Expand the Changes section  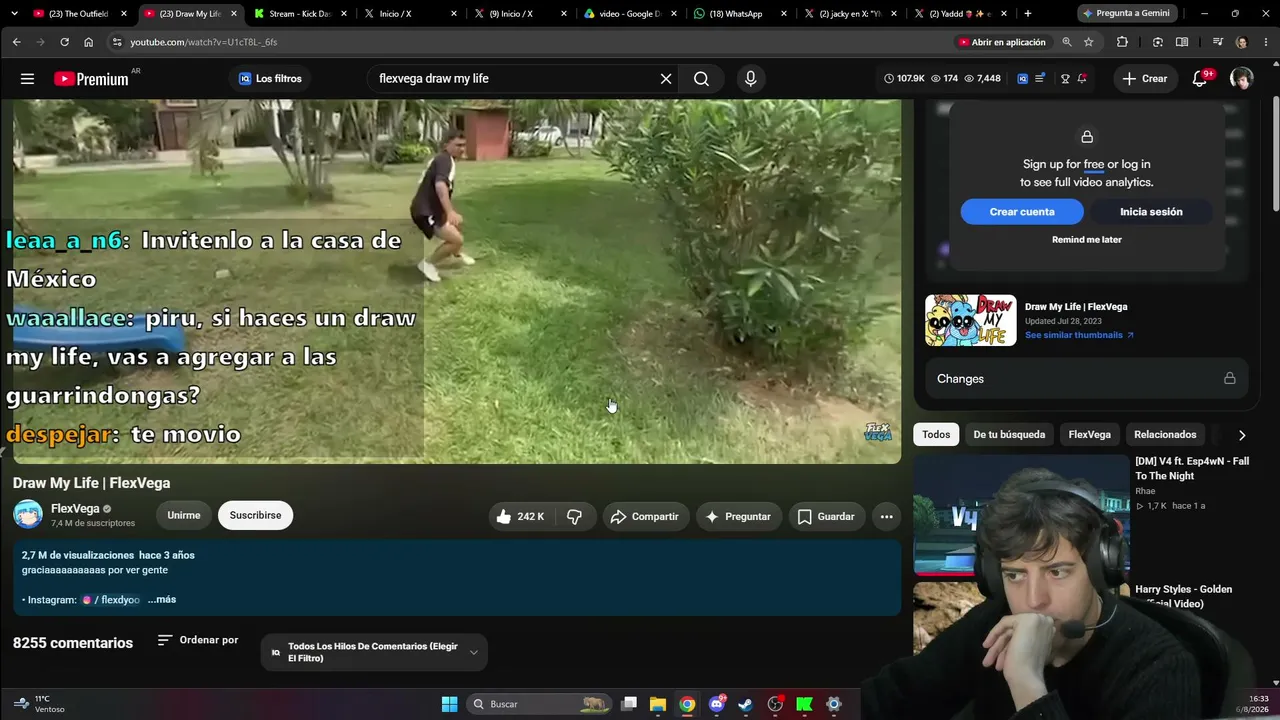pyautogui.click(x=1087, y=379)
